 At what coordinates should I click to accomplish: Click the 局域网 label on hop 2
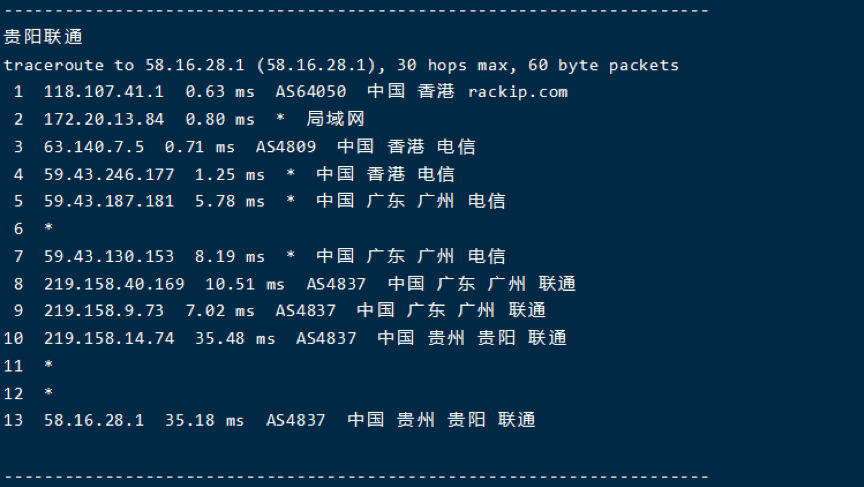[x=335, y=119]
